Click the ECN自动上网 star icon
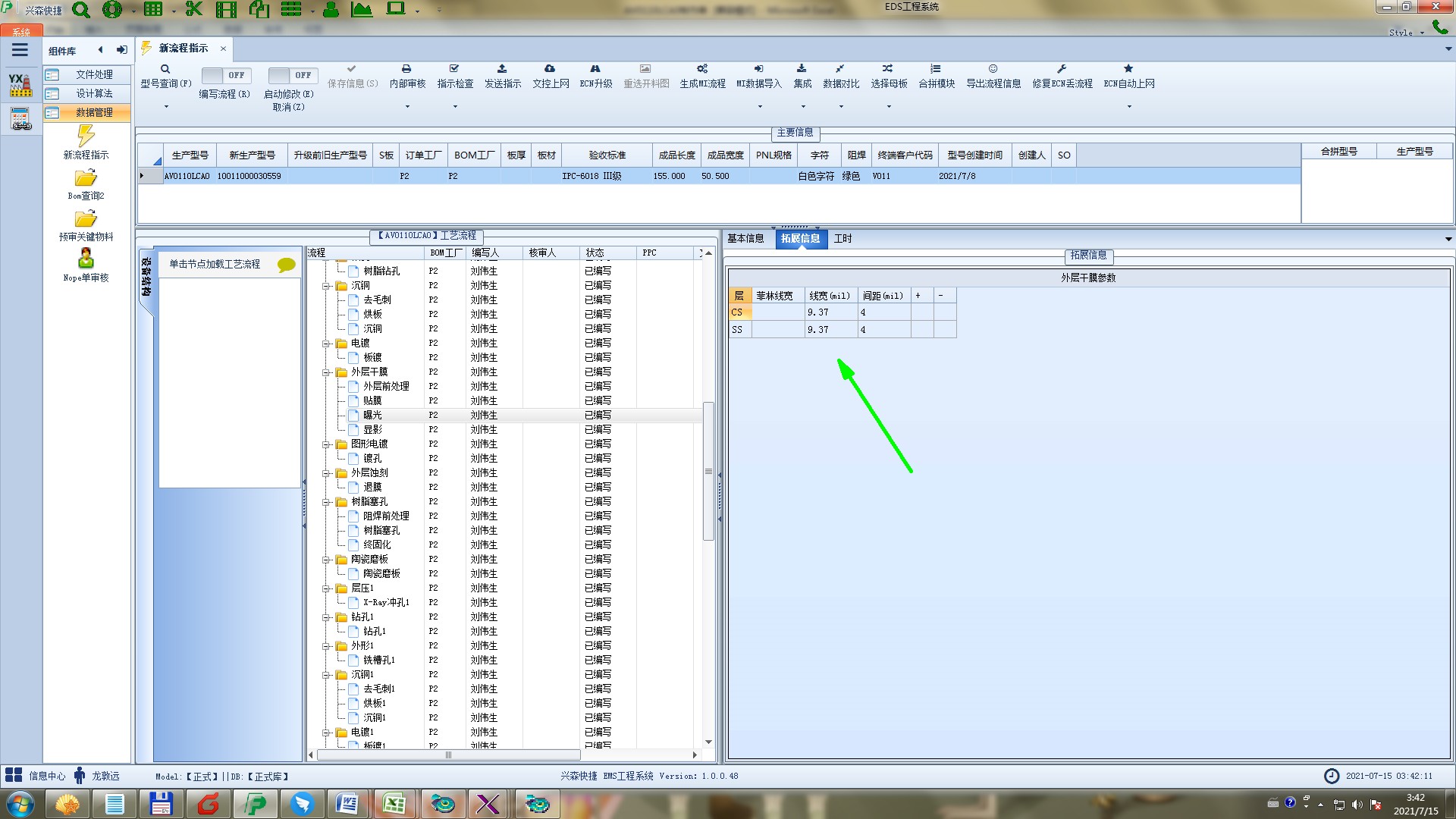Screen dimensions: 1456x819 tap(1128, 69)
